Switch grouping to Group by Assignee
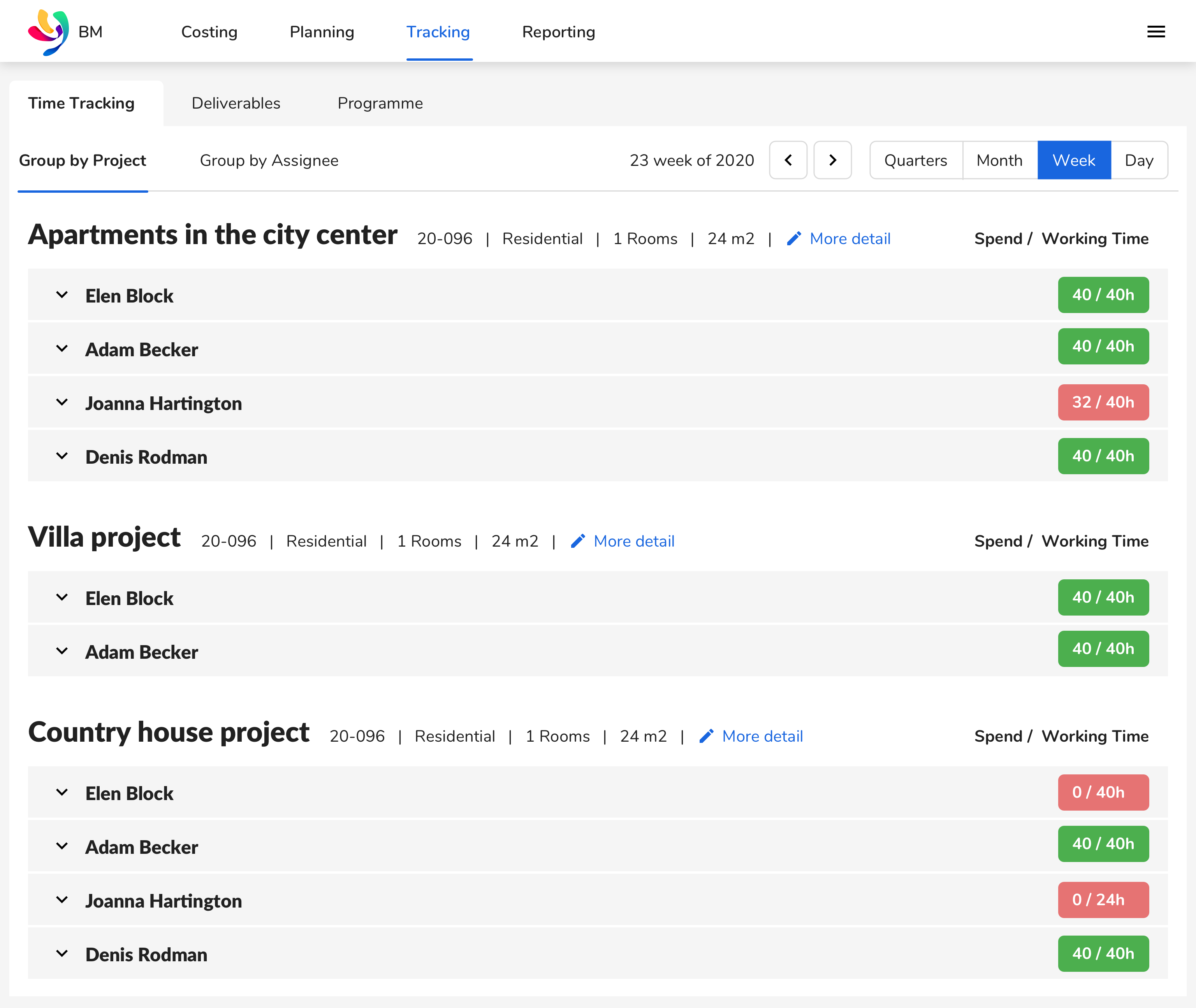The width and height of the screenshot is (1196, 1008). (269, 160)
